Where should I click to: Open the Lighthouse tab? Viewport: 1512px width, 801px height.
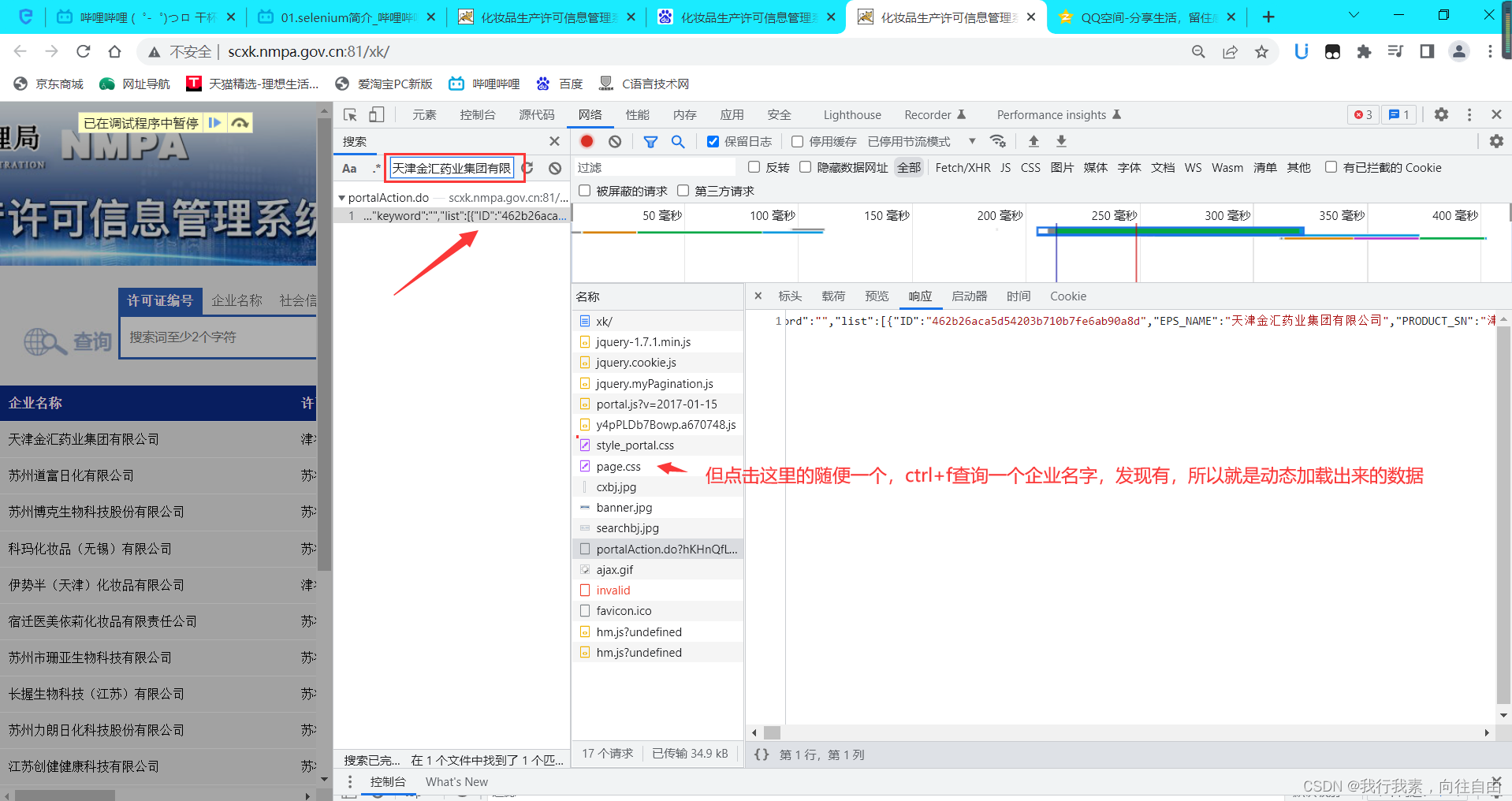coord(852,115)
